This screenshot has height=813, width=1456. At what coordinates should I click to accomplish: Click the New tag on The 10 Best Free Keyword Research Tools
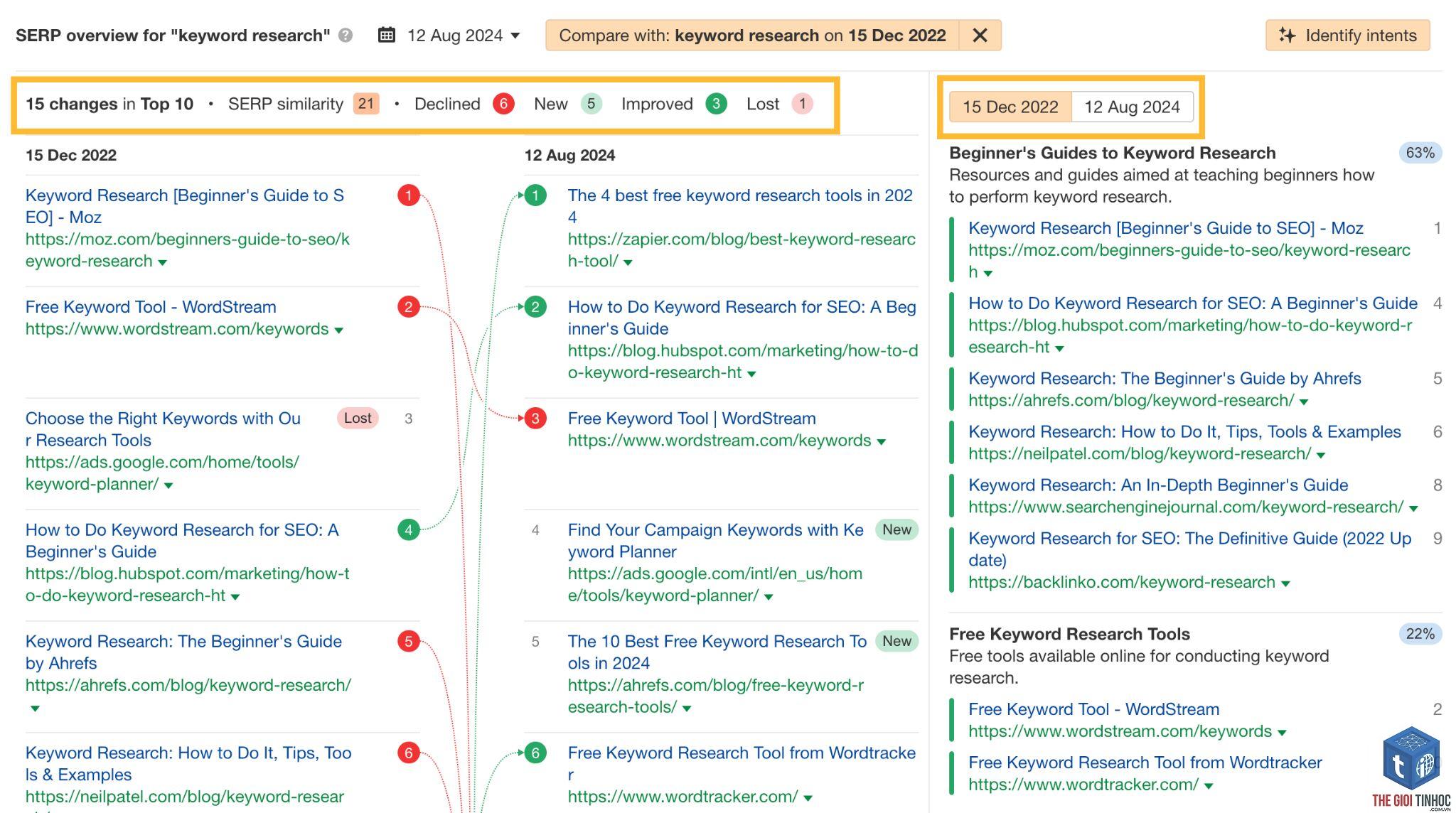pos(896,642)
